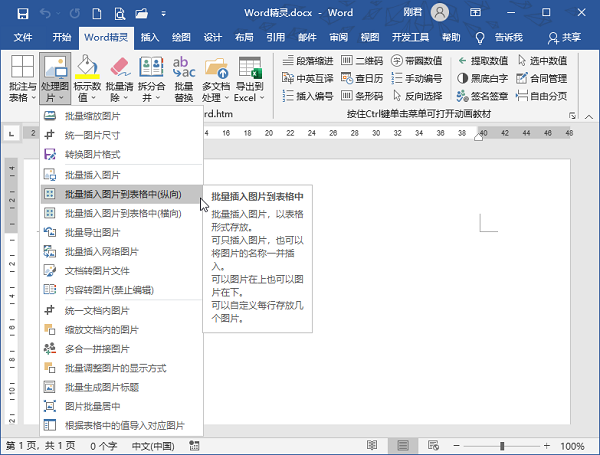600x455 pixels.
Task: Expand the 标示数值 highlight dropdown
Action: [x=88, y=79]
